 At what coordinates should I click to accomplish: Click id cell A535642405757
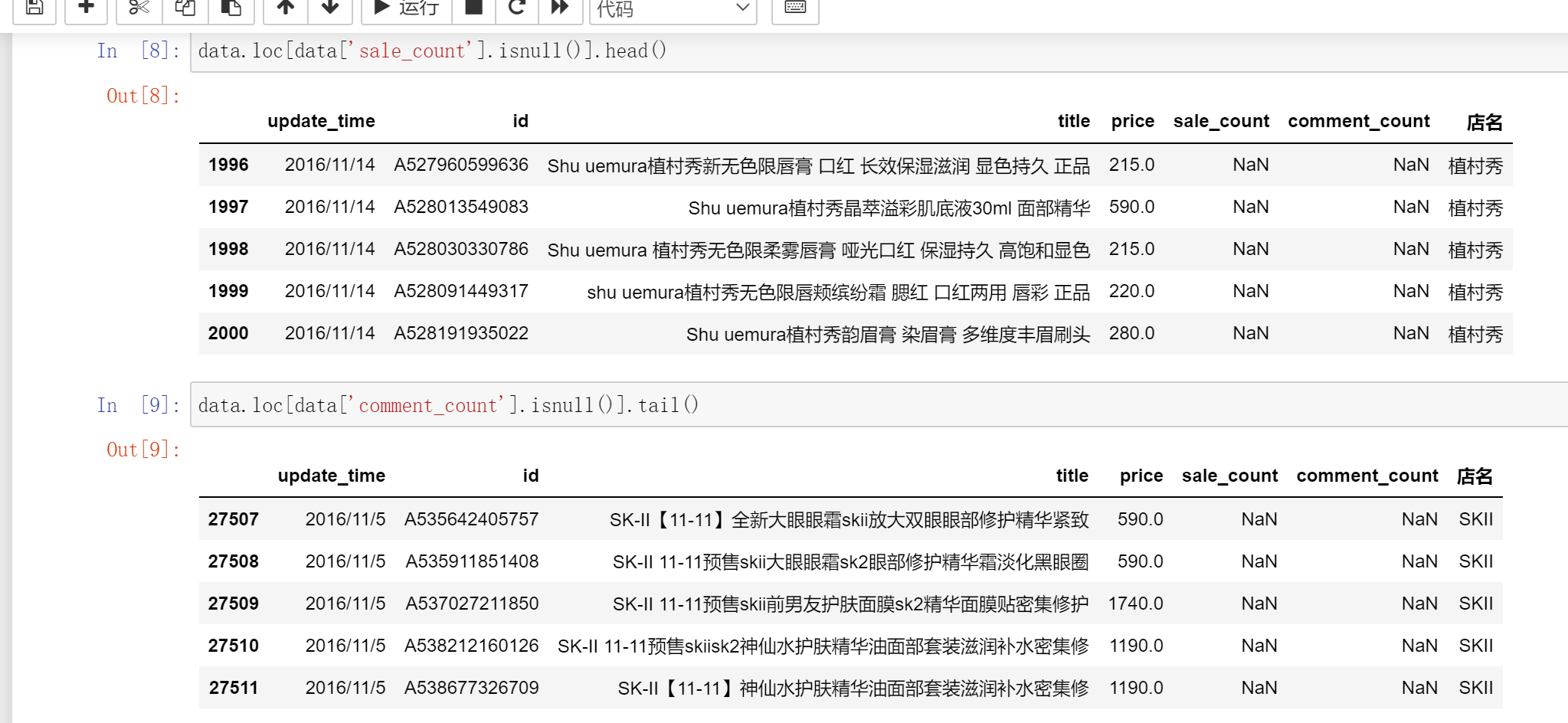472,520
